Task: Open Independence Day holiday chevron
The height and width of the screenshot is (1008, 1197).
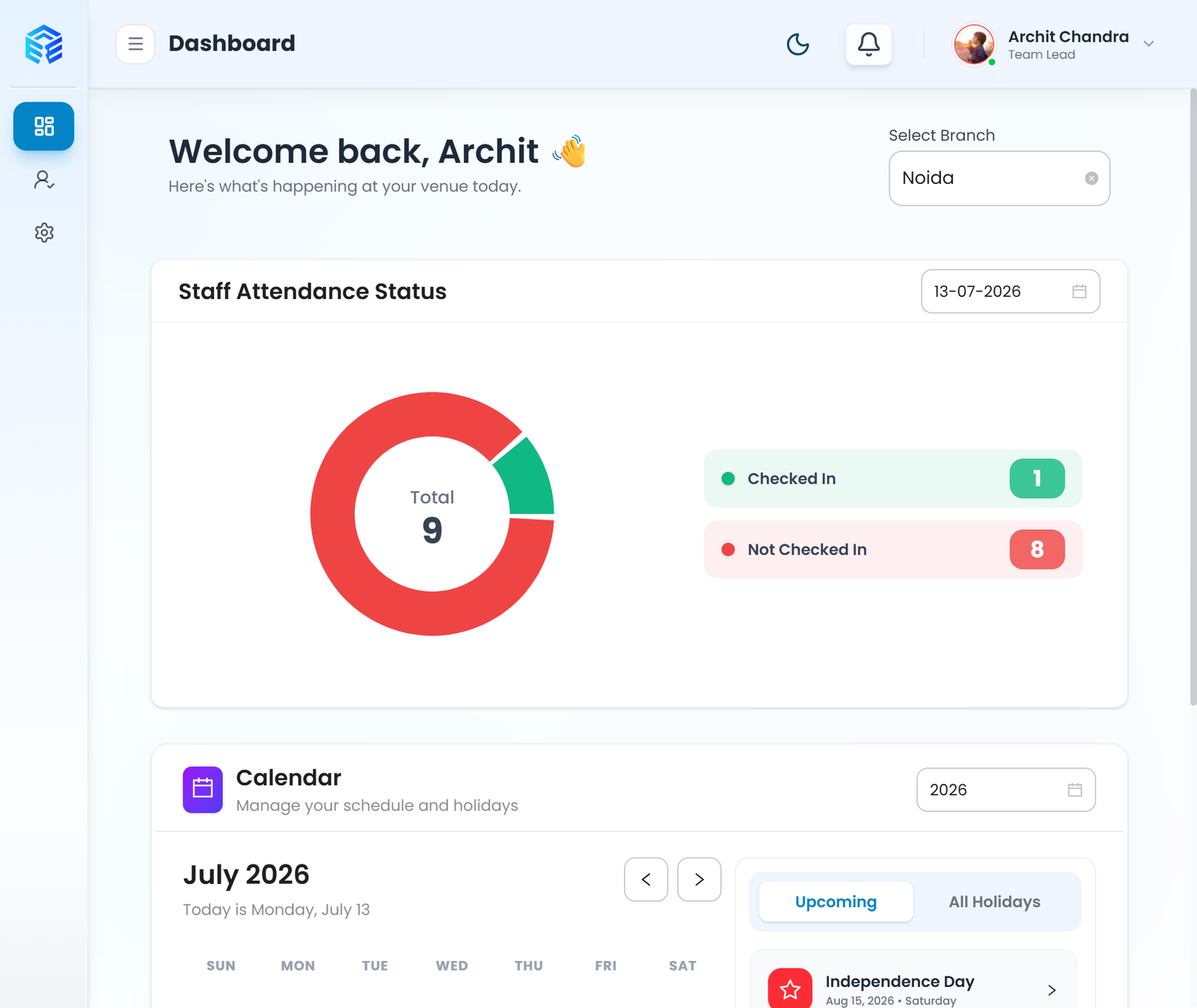Action: coord(1052,990)
